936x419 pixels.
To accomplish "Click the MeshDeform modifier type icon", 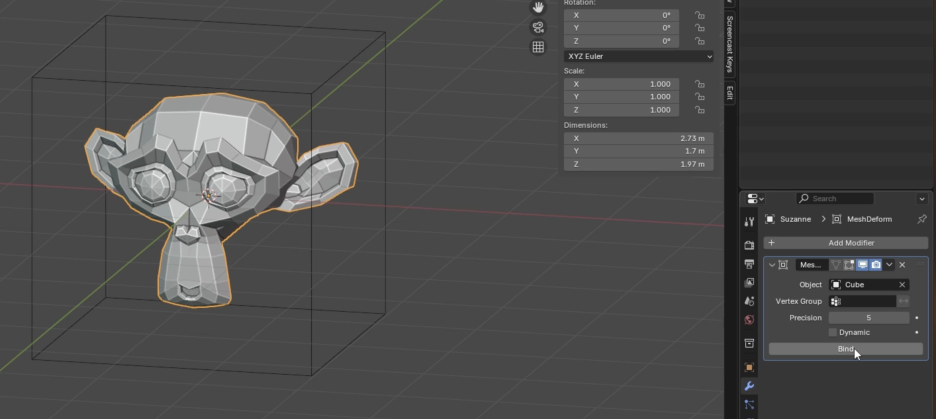I will click(783, 265).
